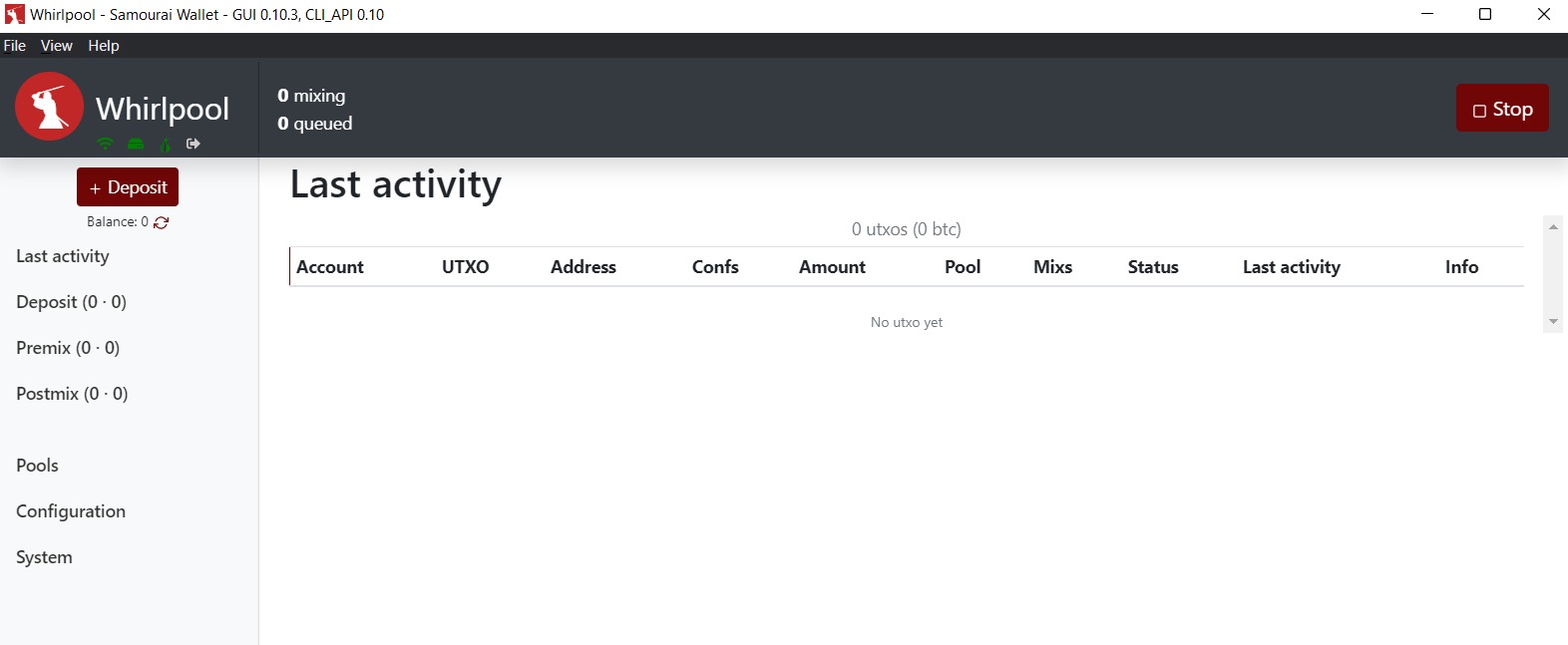Navigate to Pools page
Viewport: 1568px width, 645px height.
pyautogui.click(x=38, y=466)
